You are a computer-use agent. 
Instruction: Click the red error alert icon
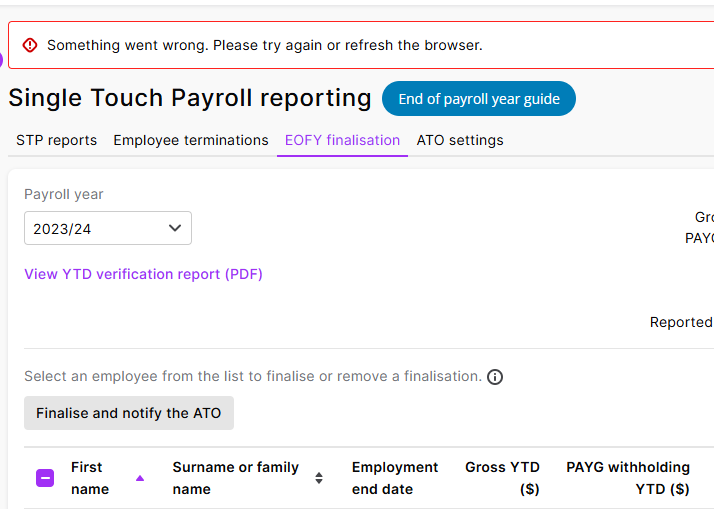(30, 45)
